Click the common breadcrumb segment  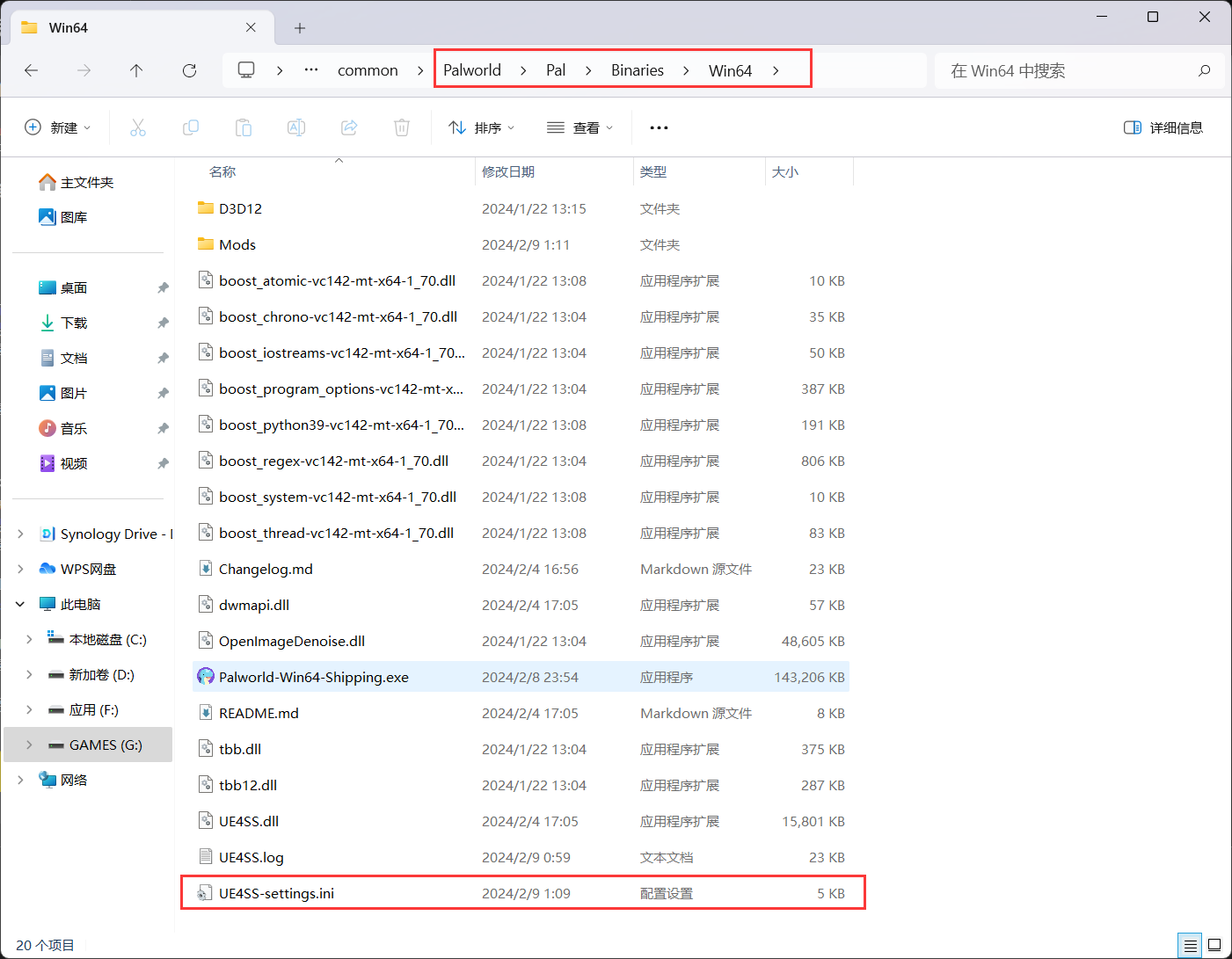368,70
